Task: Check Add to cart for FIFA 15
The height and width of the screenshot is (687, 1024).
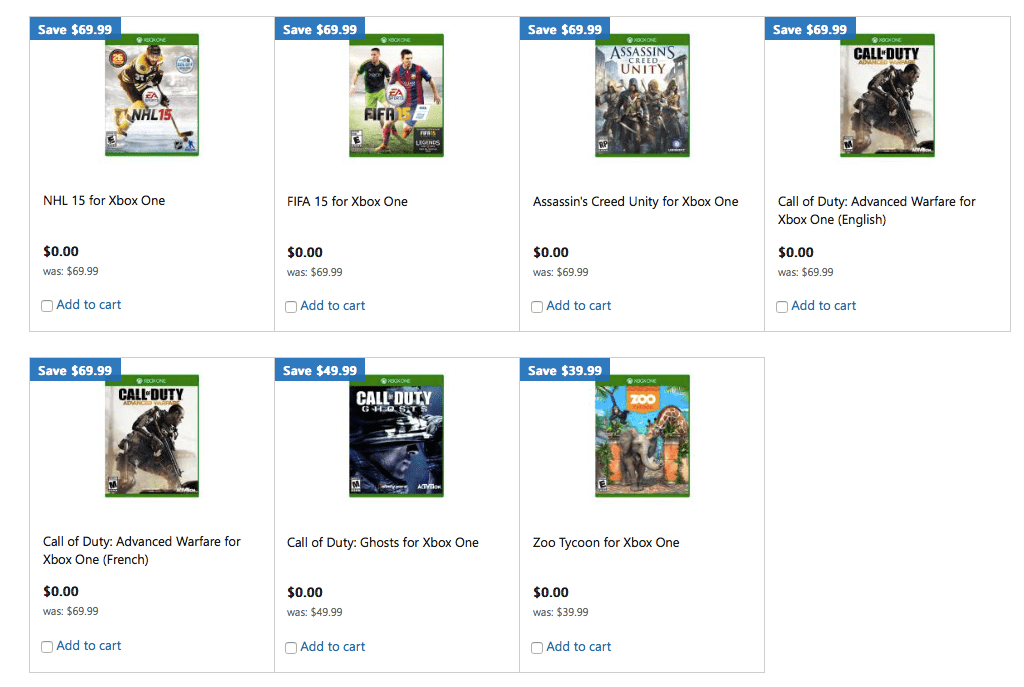Action: (x=291, y=306)
